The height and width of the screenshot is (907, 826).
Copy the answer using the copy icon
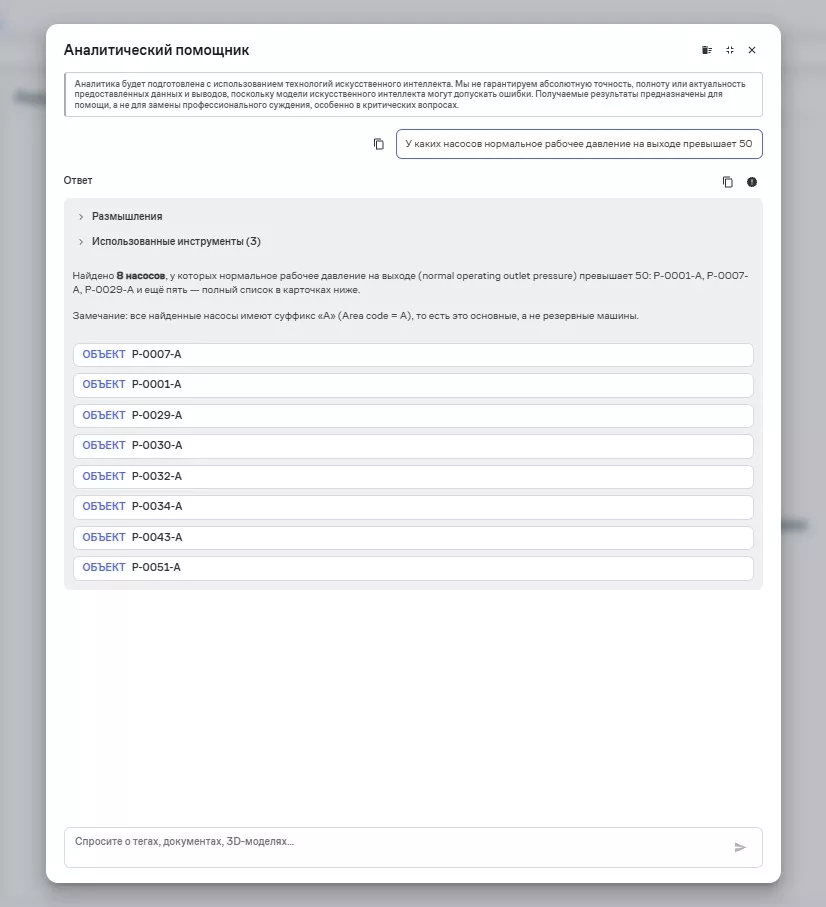click(x=728, y=182)
